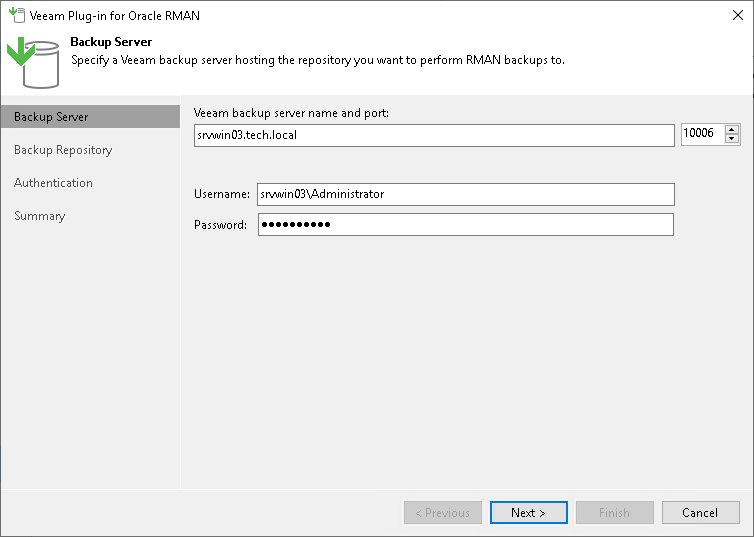Click the Username input field
Screen dimensions: 754x537
466,194
